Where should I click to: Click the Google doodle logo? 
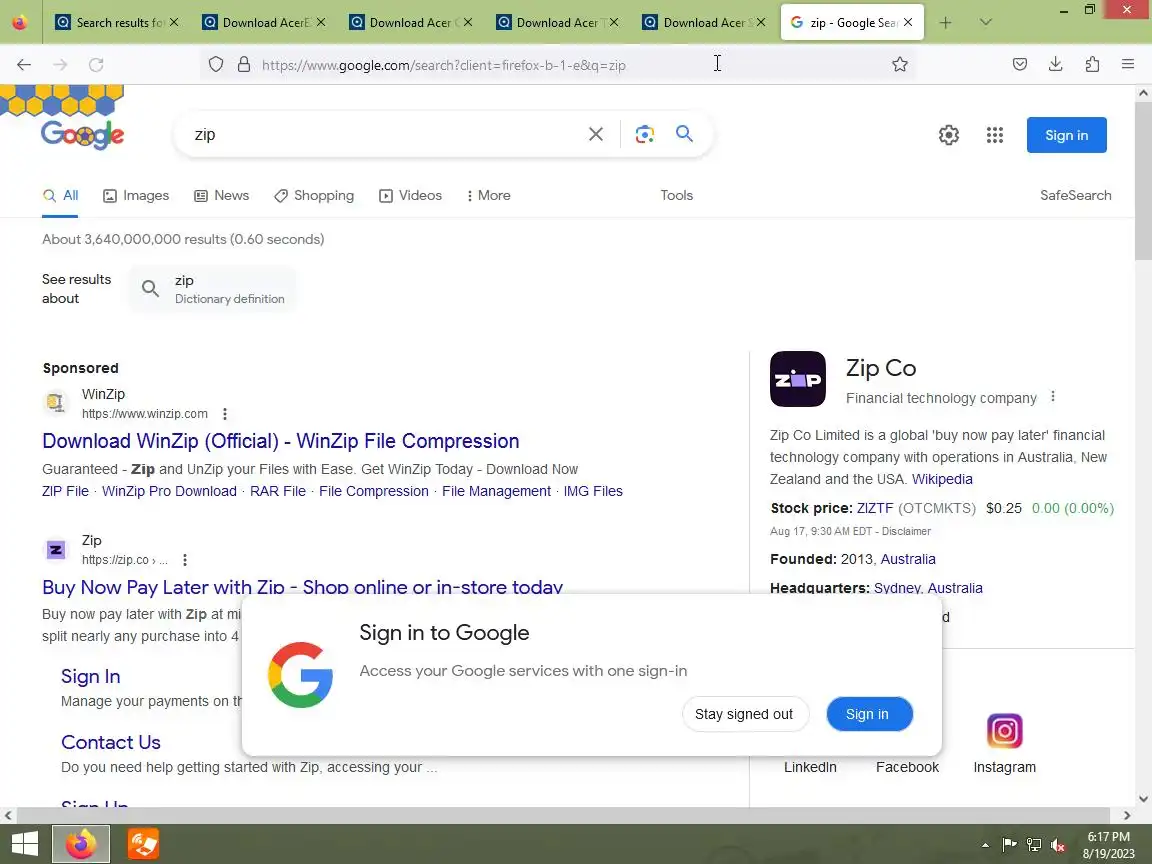[x=82, y=134]
